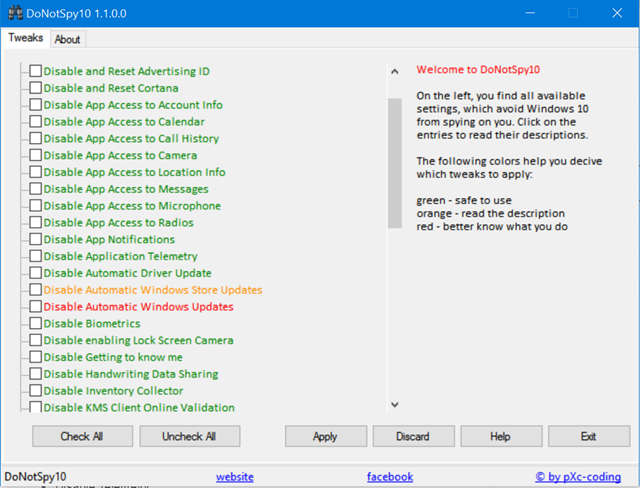This screenshot has width=640, height=488.
Task: Click the Uncheck All button
Action: point(189,436)
